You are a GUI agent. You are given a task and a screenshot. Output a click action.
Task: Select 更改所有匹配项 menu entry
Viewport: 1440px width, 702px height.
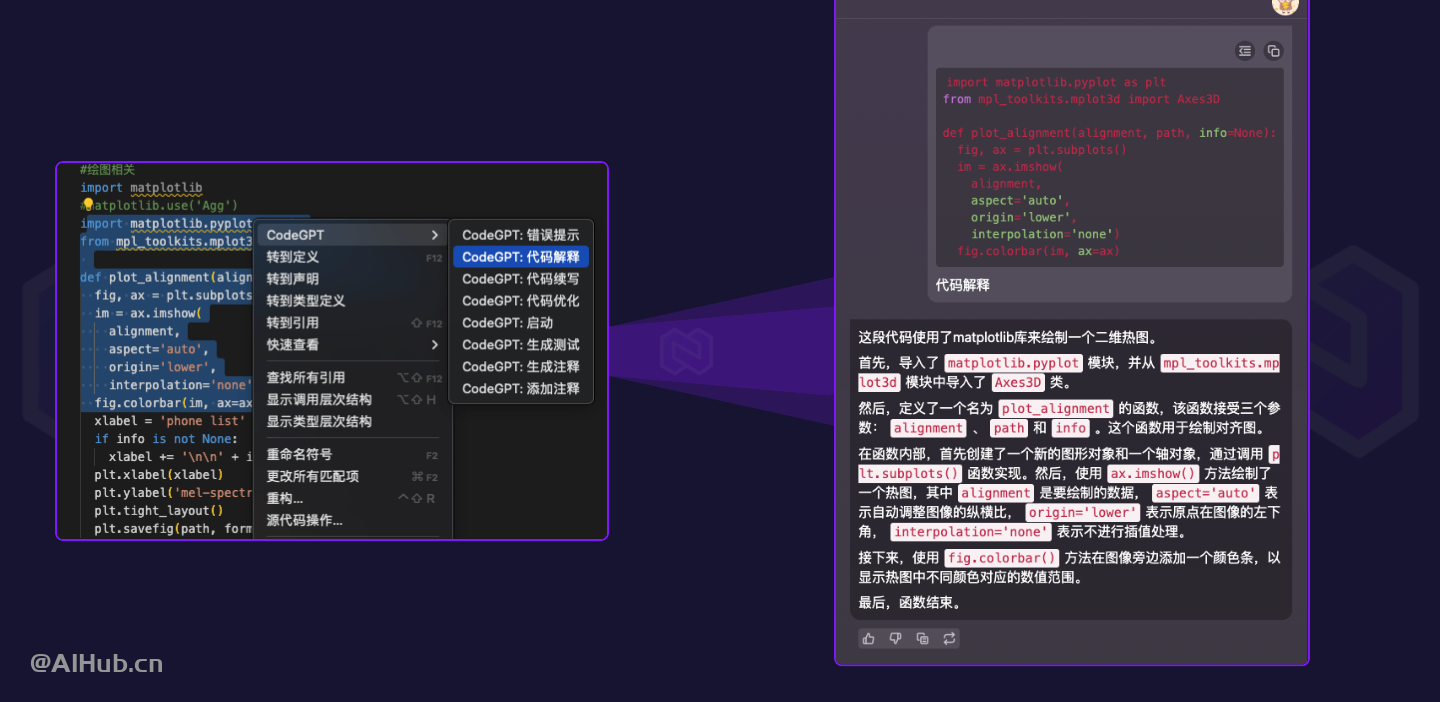point(352,477)
